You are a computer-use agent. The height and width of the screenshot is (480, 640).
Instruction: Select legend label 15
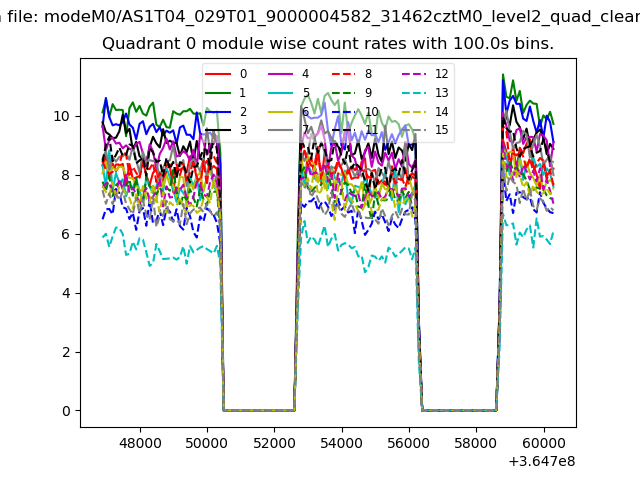442,130
